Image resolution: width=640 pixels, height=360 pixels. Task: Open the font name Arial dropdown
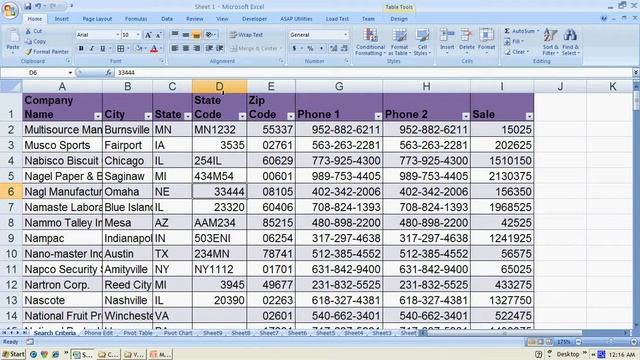point(118,35)
